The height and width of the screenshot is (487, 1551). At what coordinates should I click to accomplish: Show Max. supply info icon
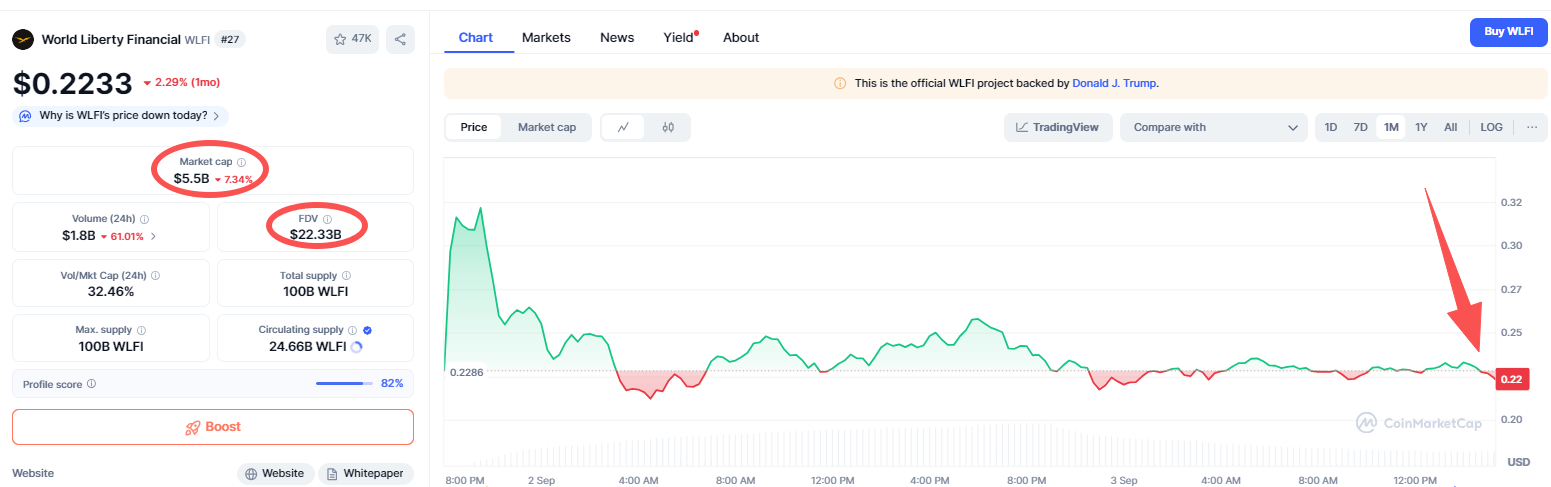(141, 330)
